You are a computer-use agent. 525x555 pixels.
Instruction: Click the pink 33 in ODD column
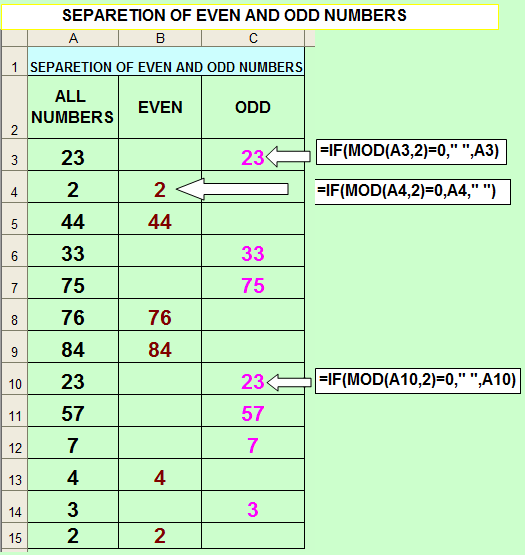pyautogui.click(x=253, y=254)
